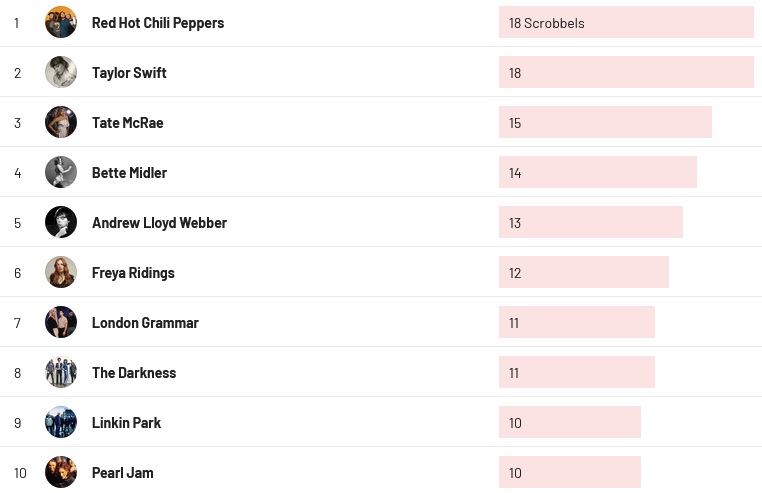Click the Taylor Swift artist name
The width and height of the screenshot is (762, 493).
pyautogui.click(x=129, y=72)
